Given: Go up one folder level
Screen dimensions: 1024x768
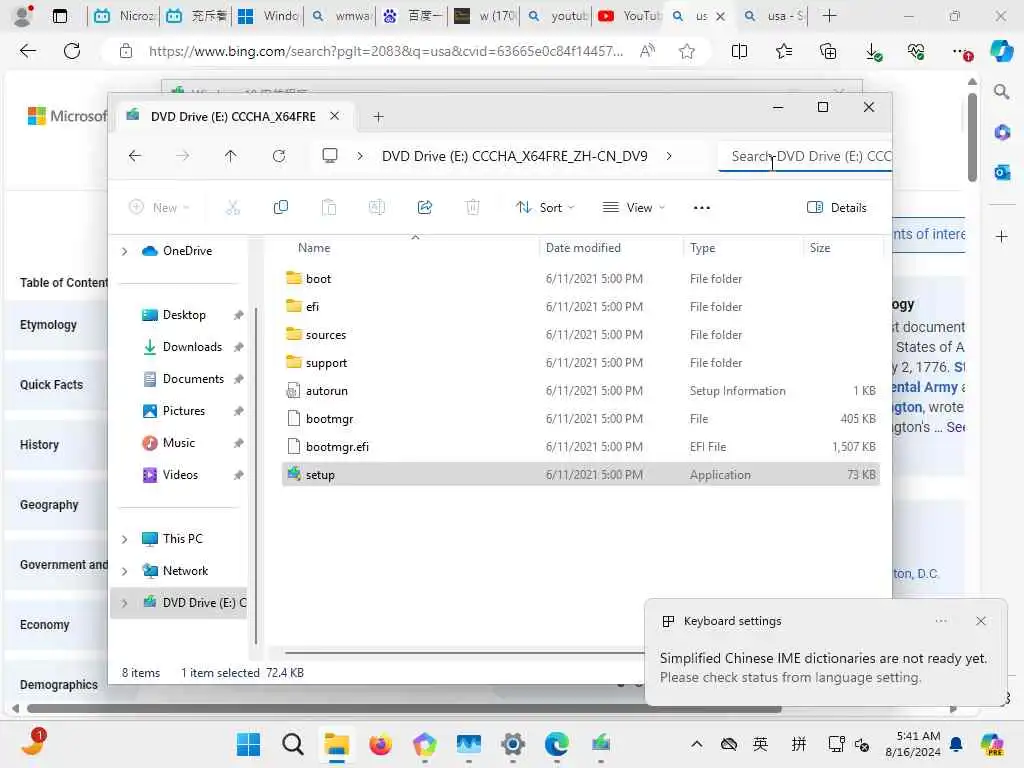Looking at the screenshot, I should click(x=231, y=156).
